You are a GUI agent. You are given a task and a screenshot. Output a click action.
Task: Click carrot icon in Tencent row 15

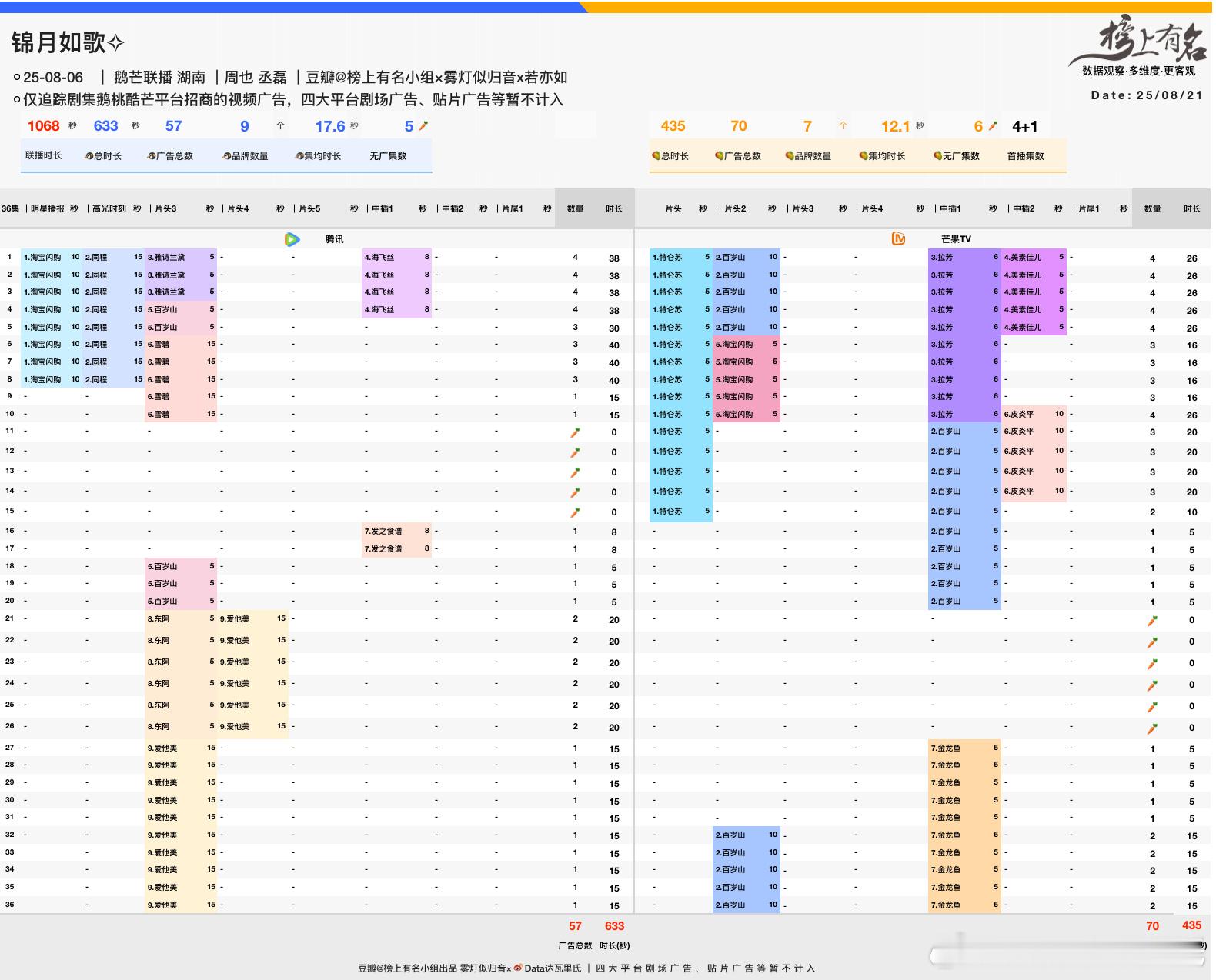[574, 512]
